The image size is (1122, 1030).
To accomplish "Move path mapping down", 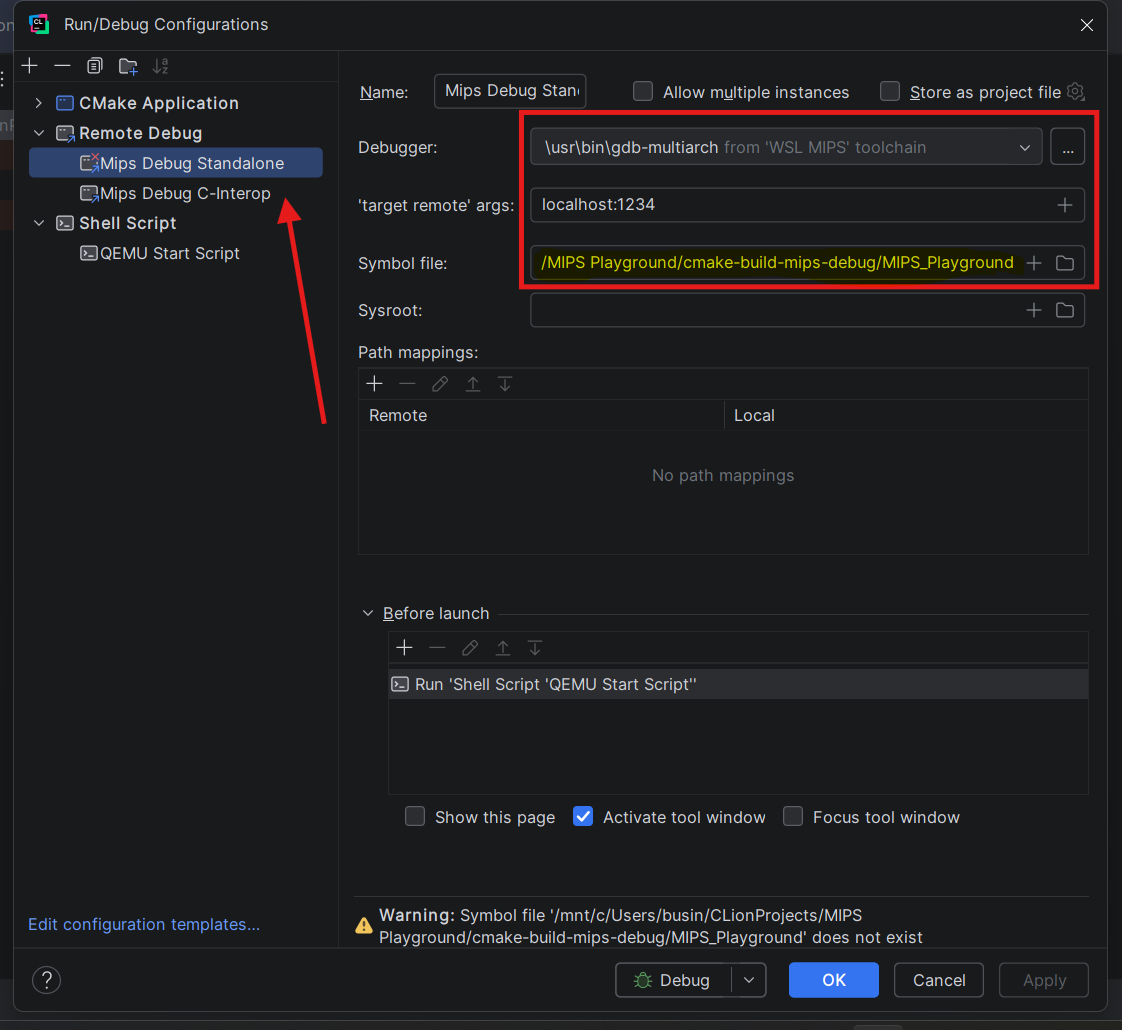I will (x=504, y=384).
